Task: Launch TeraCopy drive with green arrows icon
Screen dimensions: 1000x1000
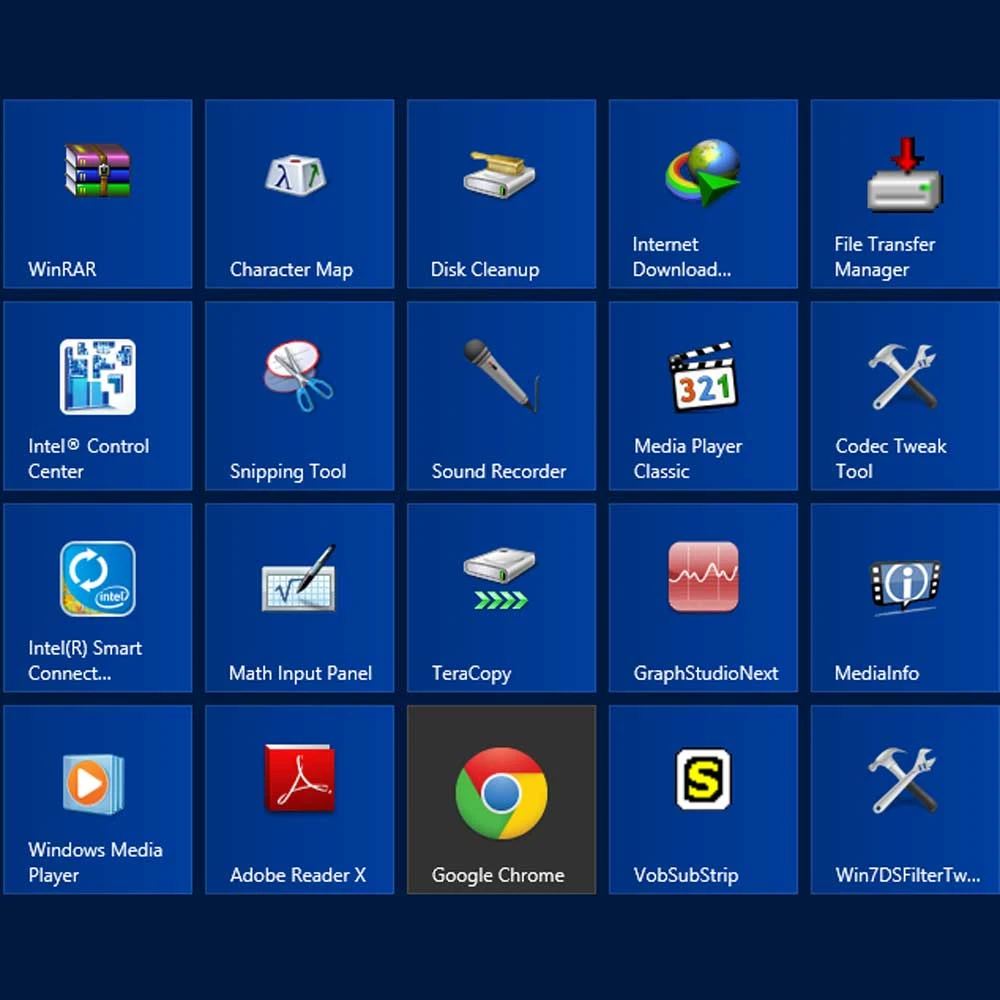Action: pos(499,578)
